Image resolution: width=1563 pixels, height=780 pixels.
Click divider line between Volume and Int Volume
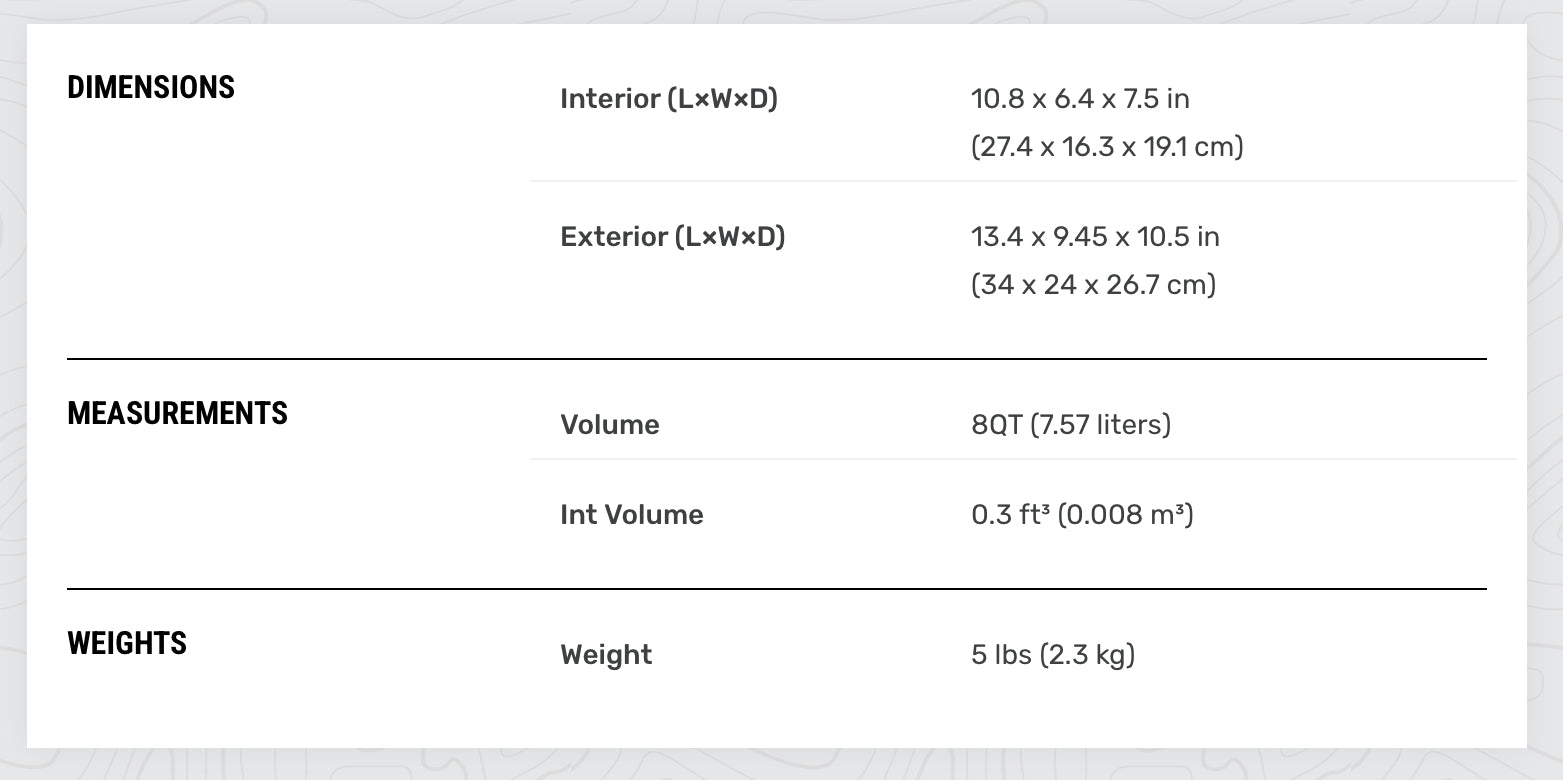[1023, 459]
